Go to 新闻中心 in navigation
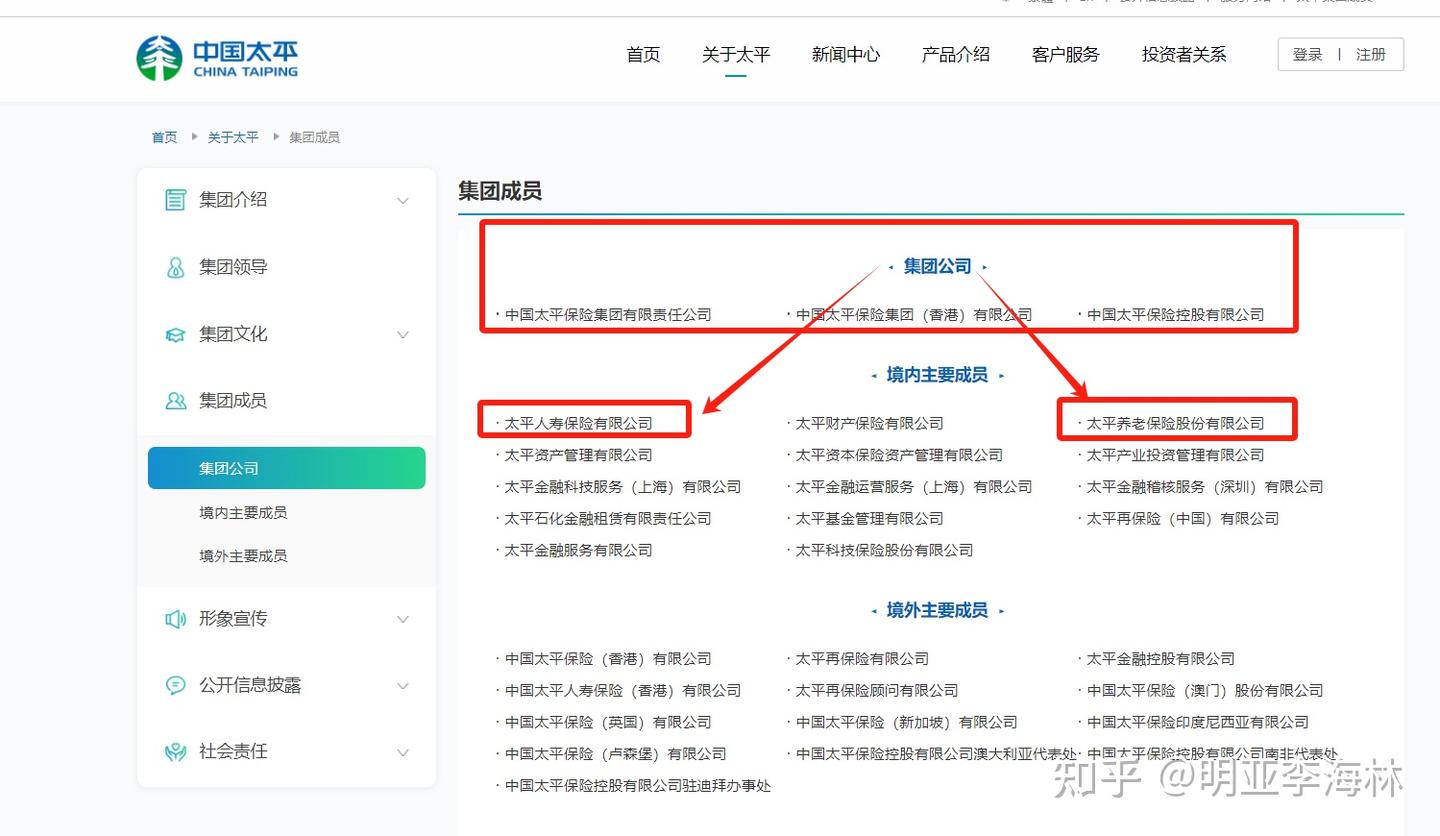 846,54
